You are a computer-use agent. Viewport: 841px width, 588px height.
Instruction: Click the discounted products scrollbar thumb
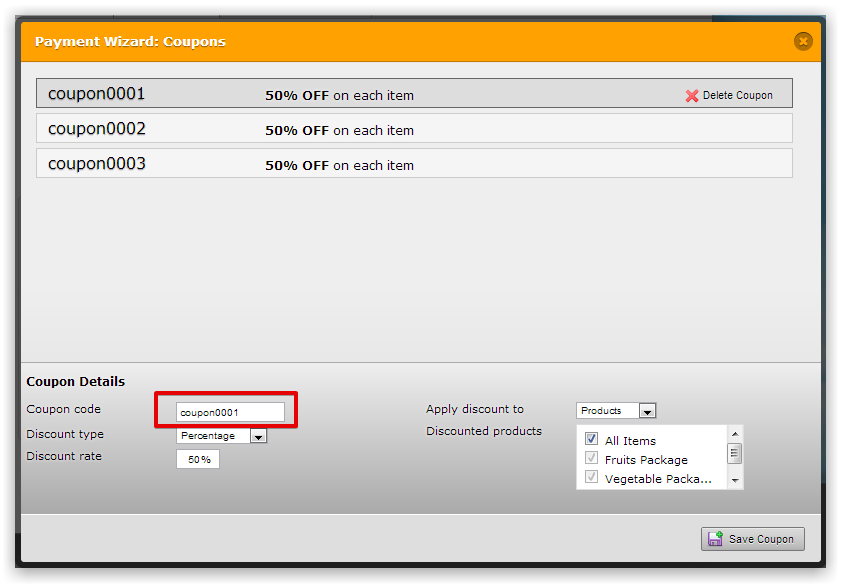click(x=735, y=453)
